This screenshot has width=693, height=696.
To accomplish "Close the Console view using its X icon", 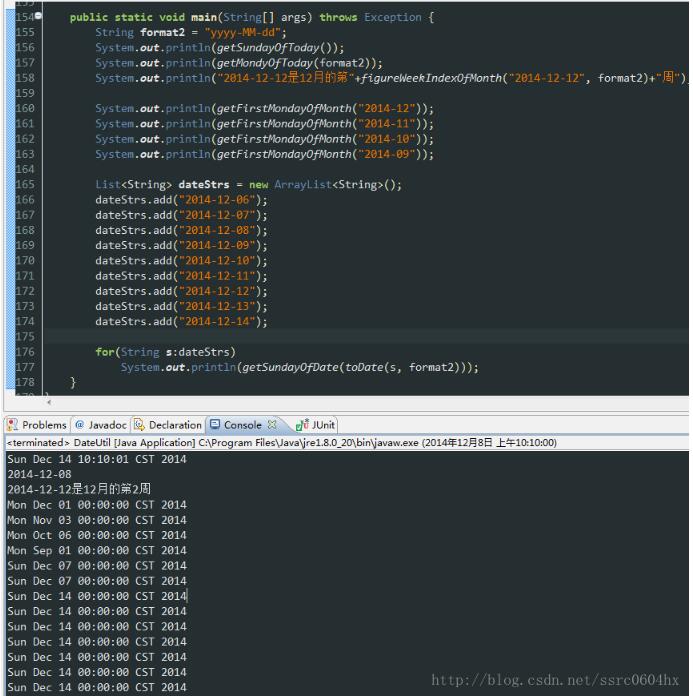I will [272, 424].
